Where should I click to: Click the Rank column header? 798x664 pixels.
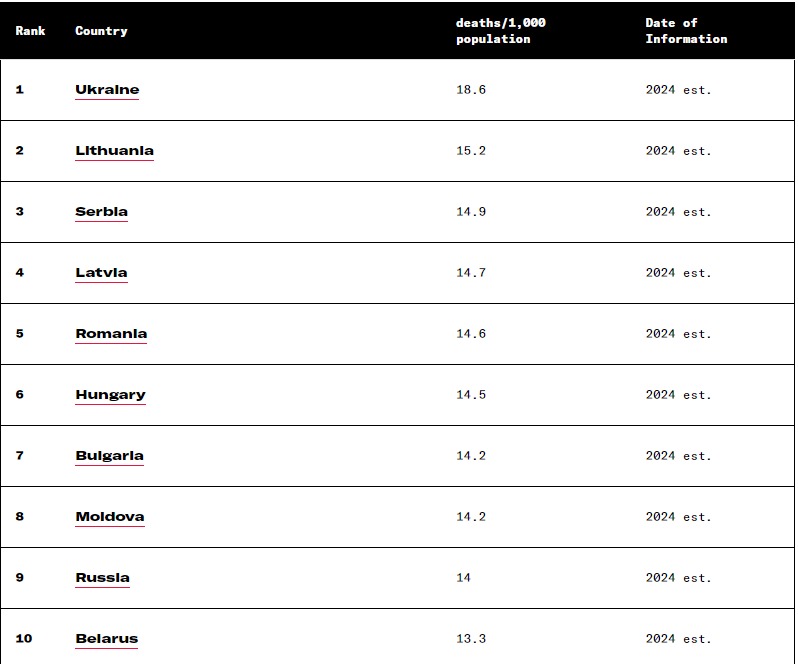pos(31,31)
